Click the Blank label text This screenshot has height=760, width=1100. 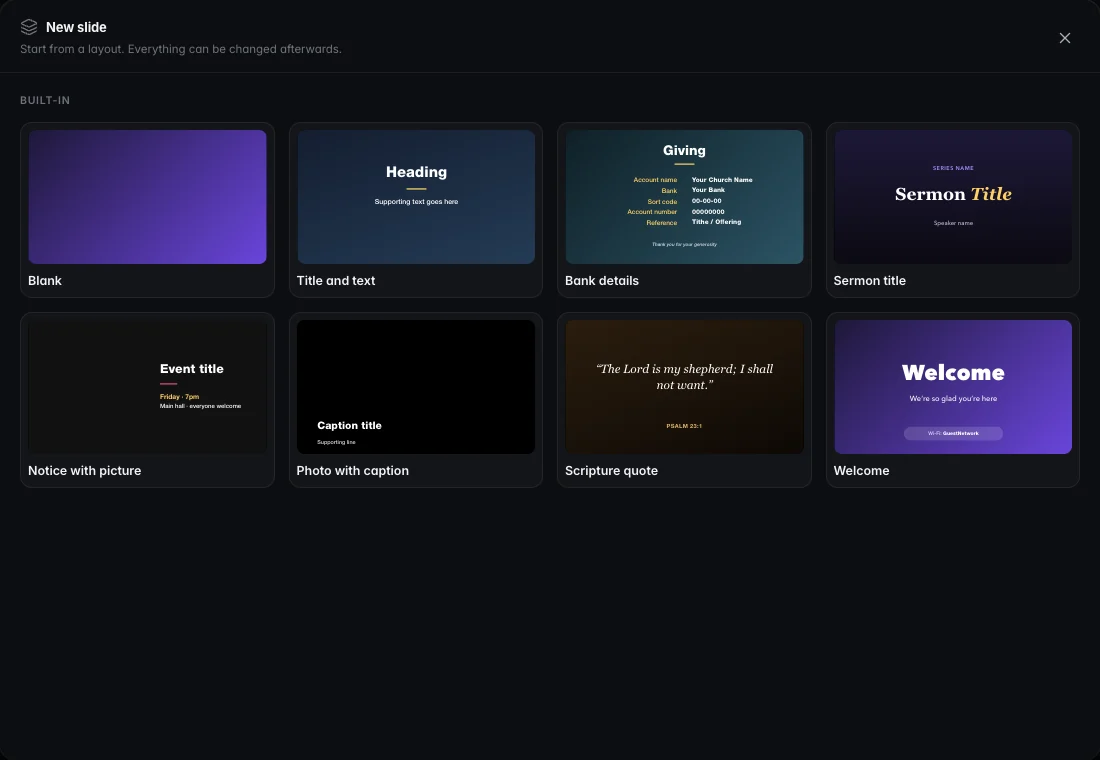(x=45, y=281)
